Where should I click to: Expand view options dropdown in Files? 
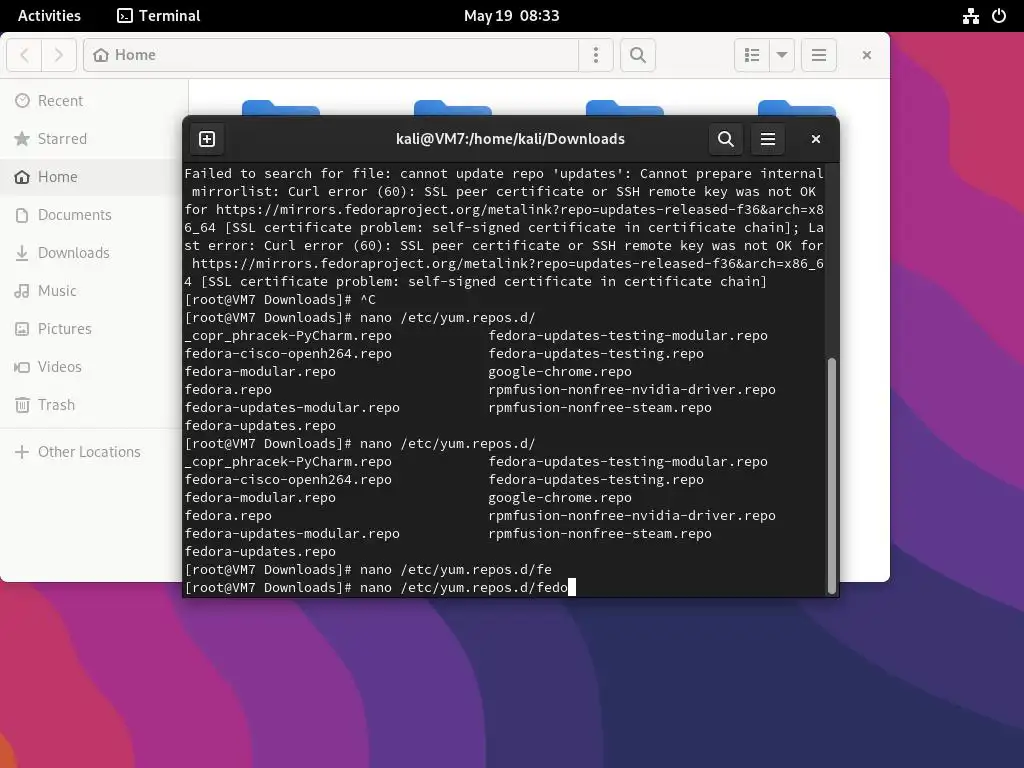pyautogui.click(x=782, y=55)
